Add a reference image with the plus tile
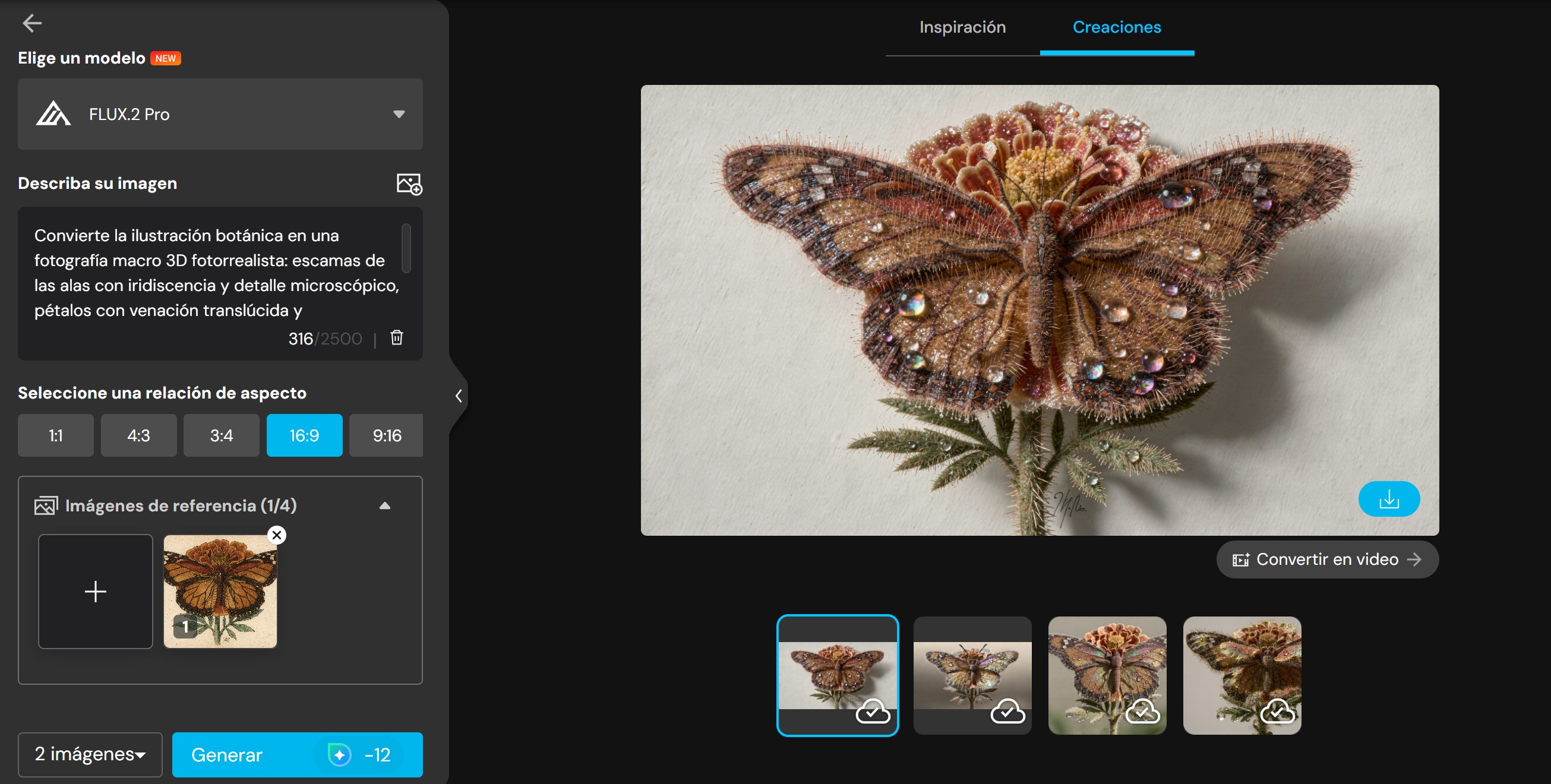The width and height of the screenshot is (1551, 784). pyautogui.click(x=95, y=592)
